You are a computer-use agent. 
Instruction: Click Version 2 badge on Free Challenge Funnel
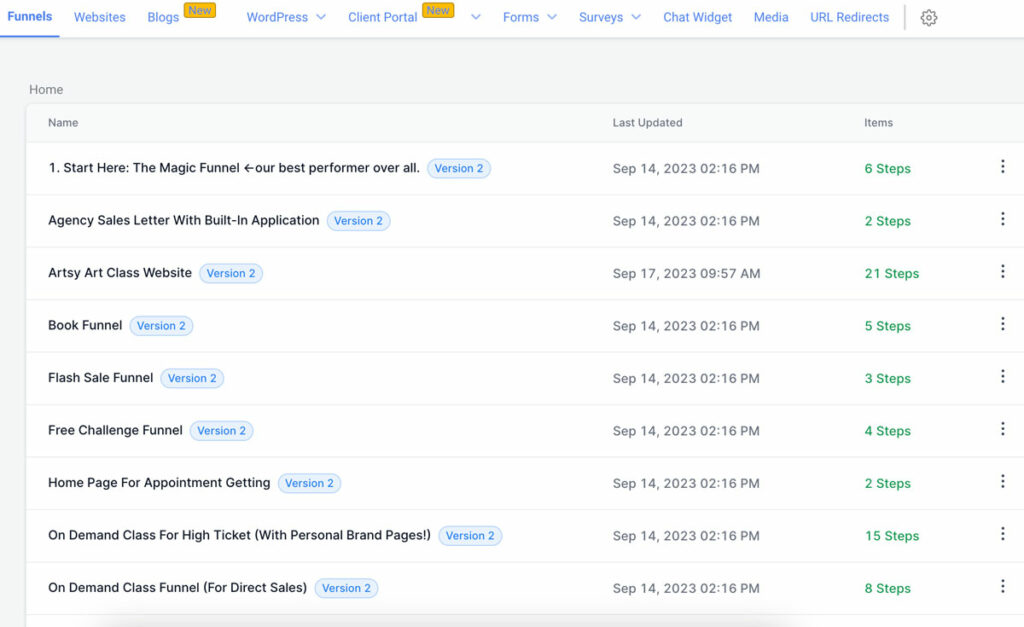click(x=221, y=430)
